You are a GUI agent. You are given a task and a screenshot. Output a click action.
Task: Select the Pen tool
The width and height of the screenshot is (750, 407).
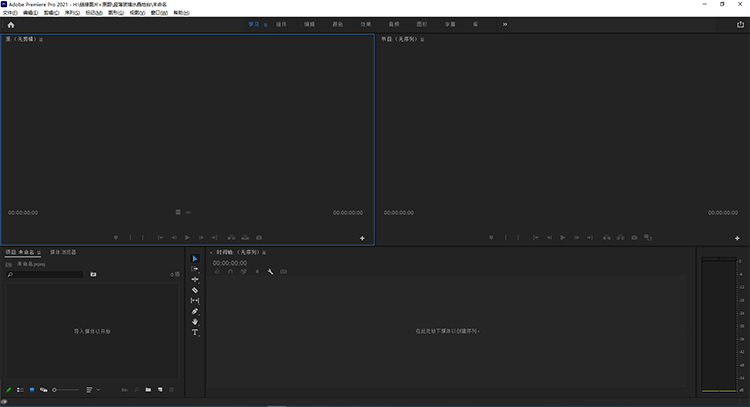[195, 311]
